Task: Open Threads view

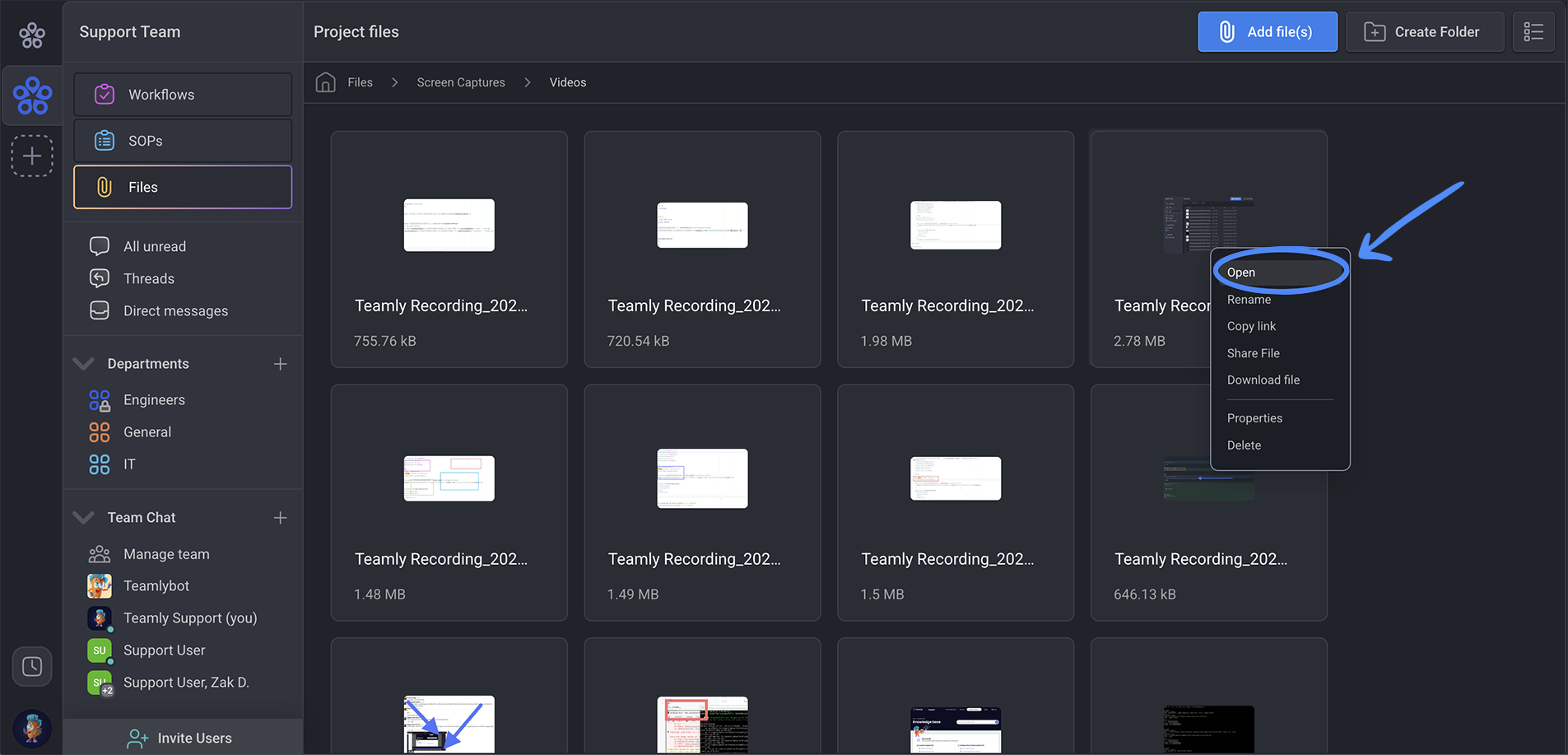Action: pos(149,278)
